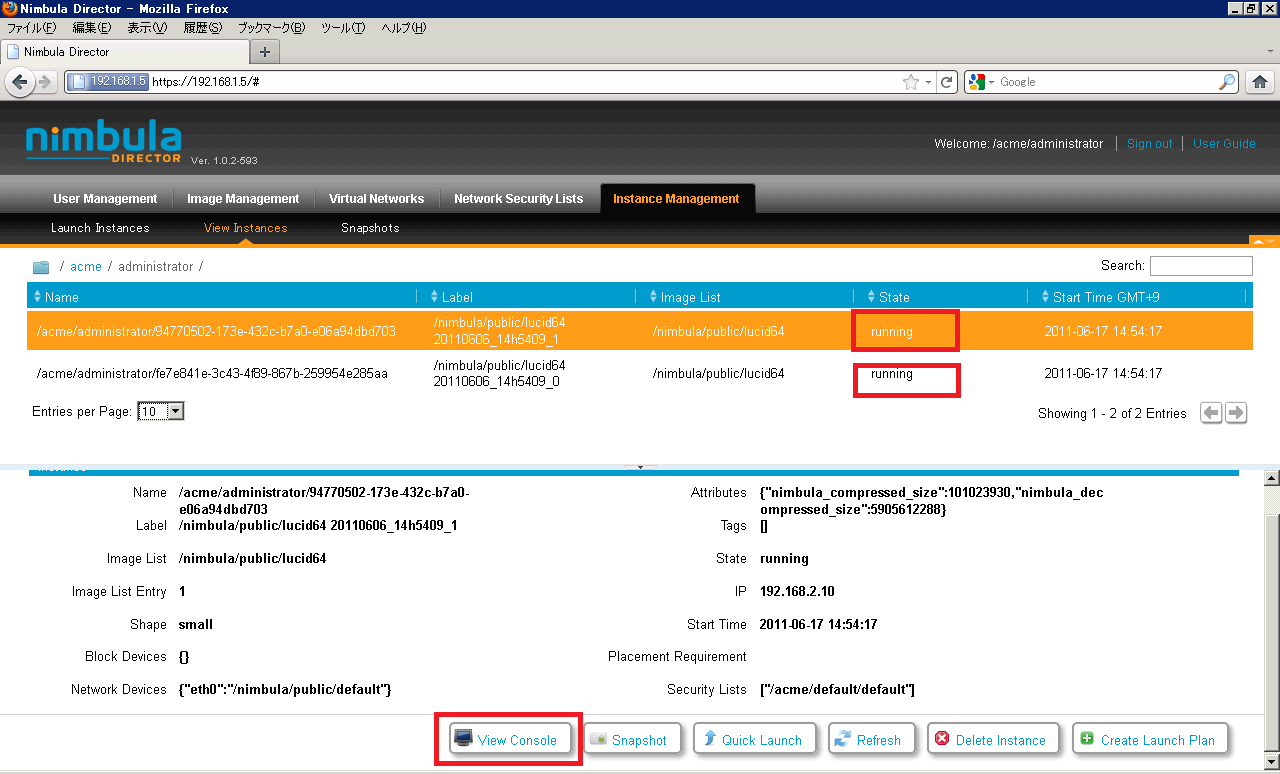Image resolution: width=1280 pixels, height=774 pixels.
Task: Sort instances by State column
Action: (893, 297)
